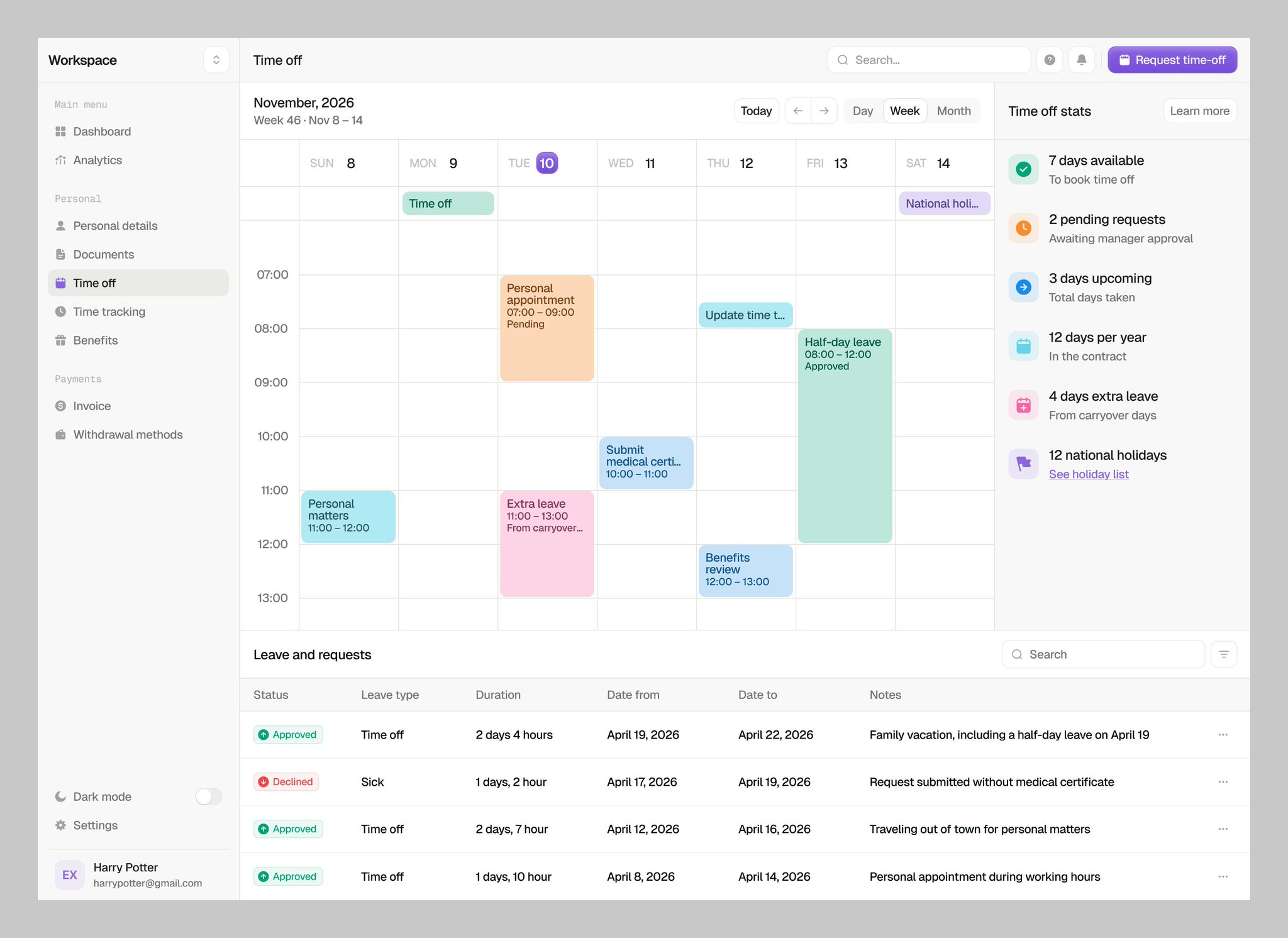This screenshot has width=1288, height=938.
Task: Click the blue arrow days upcoming icon
Action: point(1024,288)
